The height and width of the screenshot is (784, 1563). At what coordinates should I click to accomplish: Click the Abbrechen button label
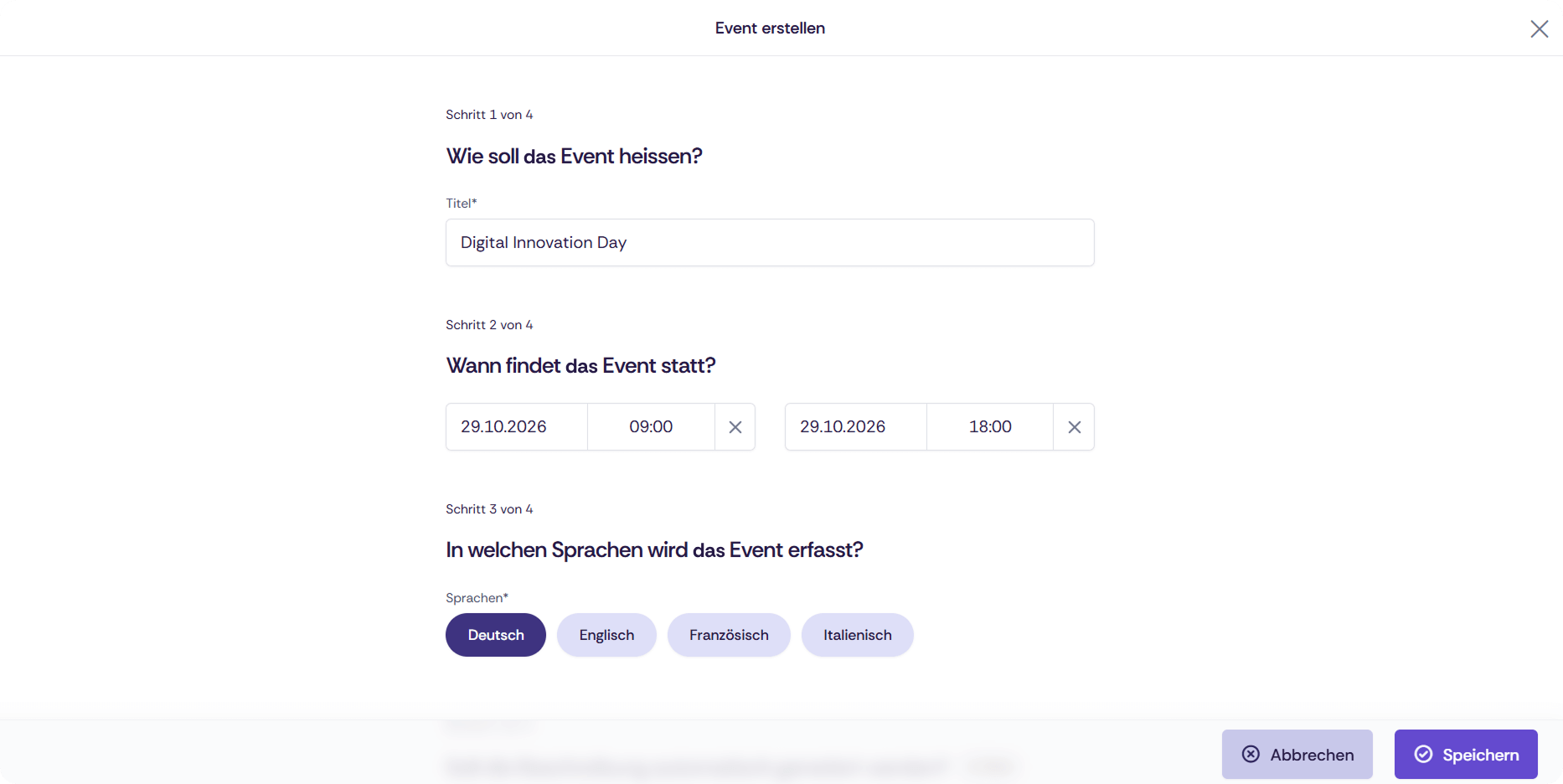coord(1312,755)
